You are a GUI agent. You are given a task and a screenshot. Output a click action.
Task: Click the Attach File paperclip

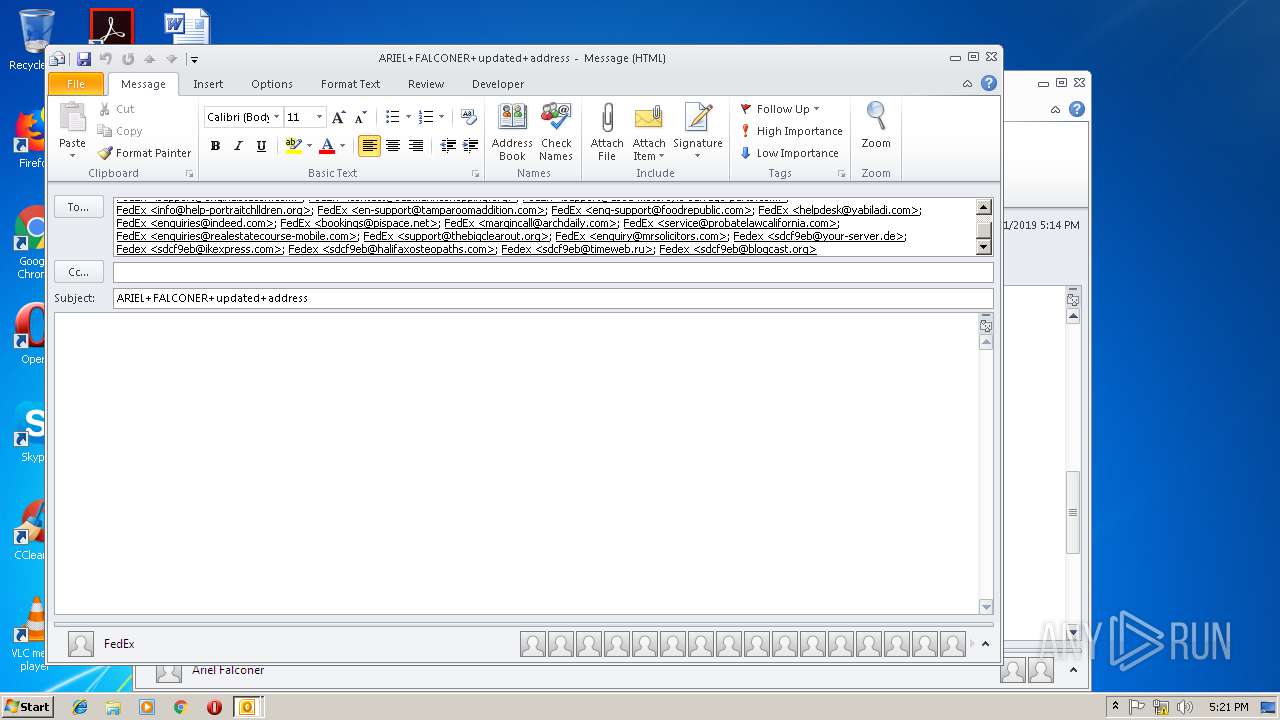tap(607, 131)
